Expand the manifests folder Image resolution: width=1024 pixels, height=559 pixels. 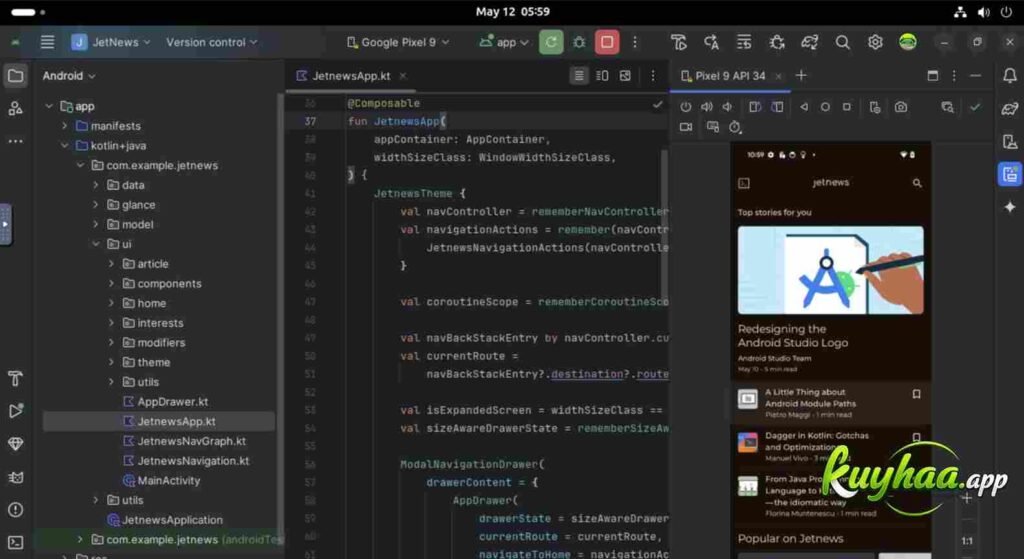tap(64, 126)
